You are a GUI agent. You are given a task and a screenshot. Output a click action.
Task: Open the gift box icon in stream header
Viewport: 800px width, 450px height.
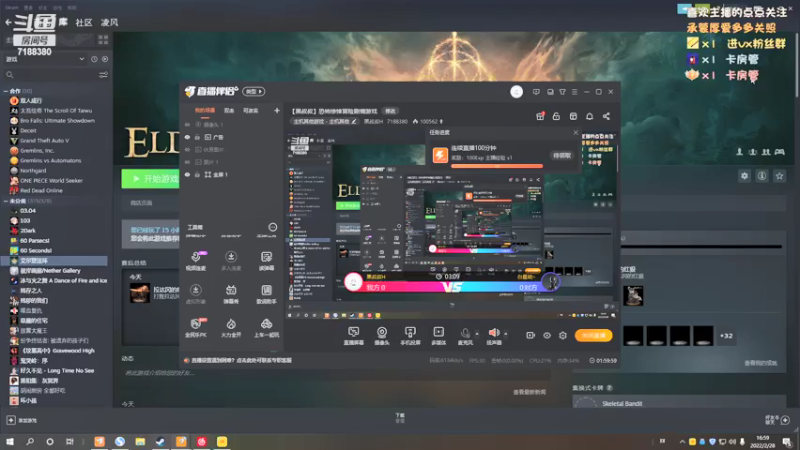coord(540,116)
